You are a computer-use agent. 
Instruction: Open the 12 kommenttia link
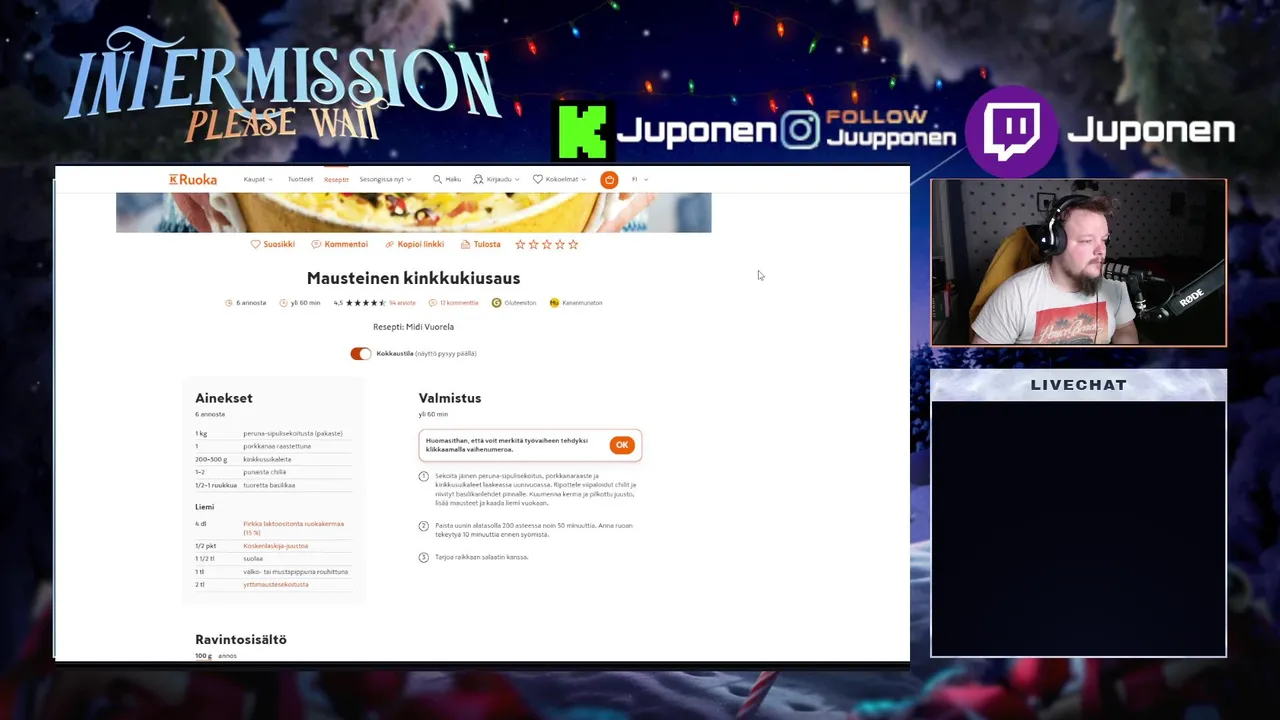click(459, 302)
